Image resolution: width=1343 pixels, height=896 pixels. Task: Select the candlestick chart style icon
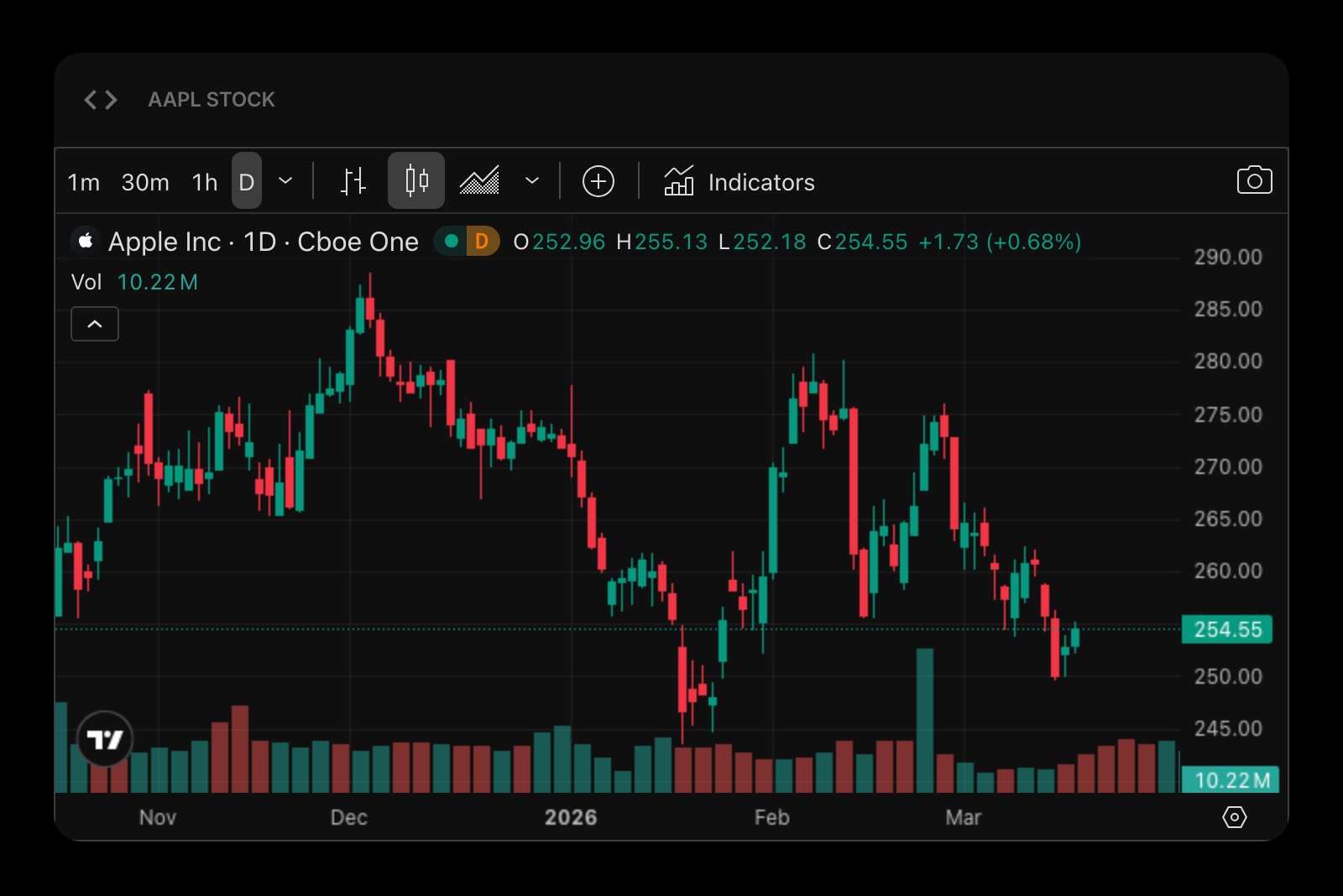(416, 180)
